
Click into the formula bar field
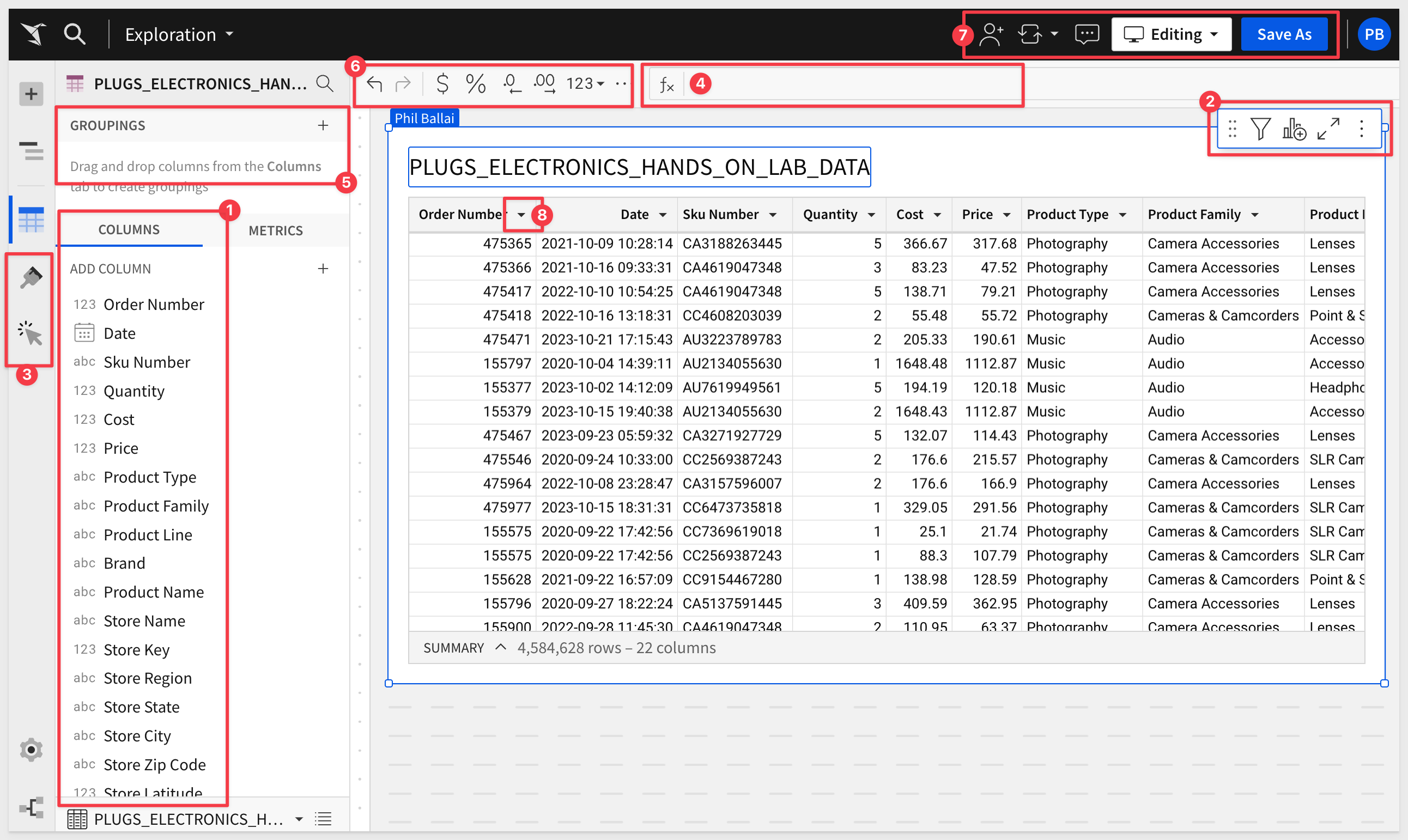pos(849,85)
